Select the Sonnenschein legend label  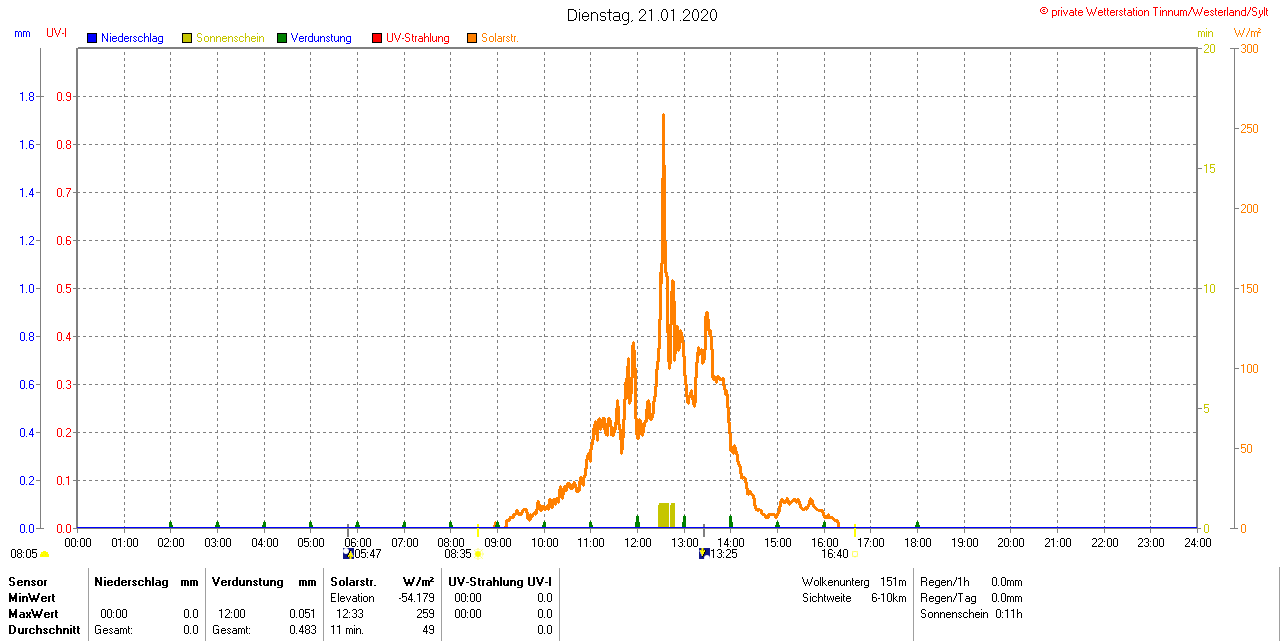230,38
